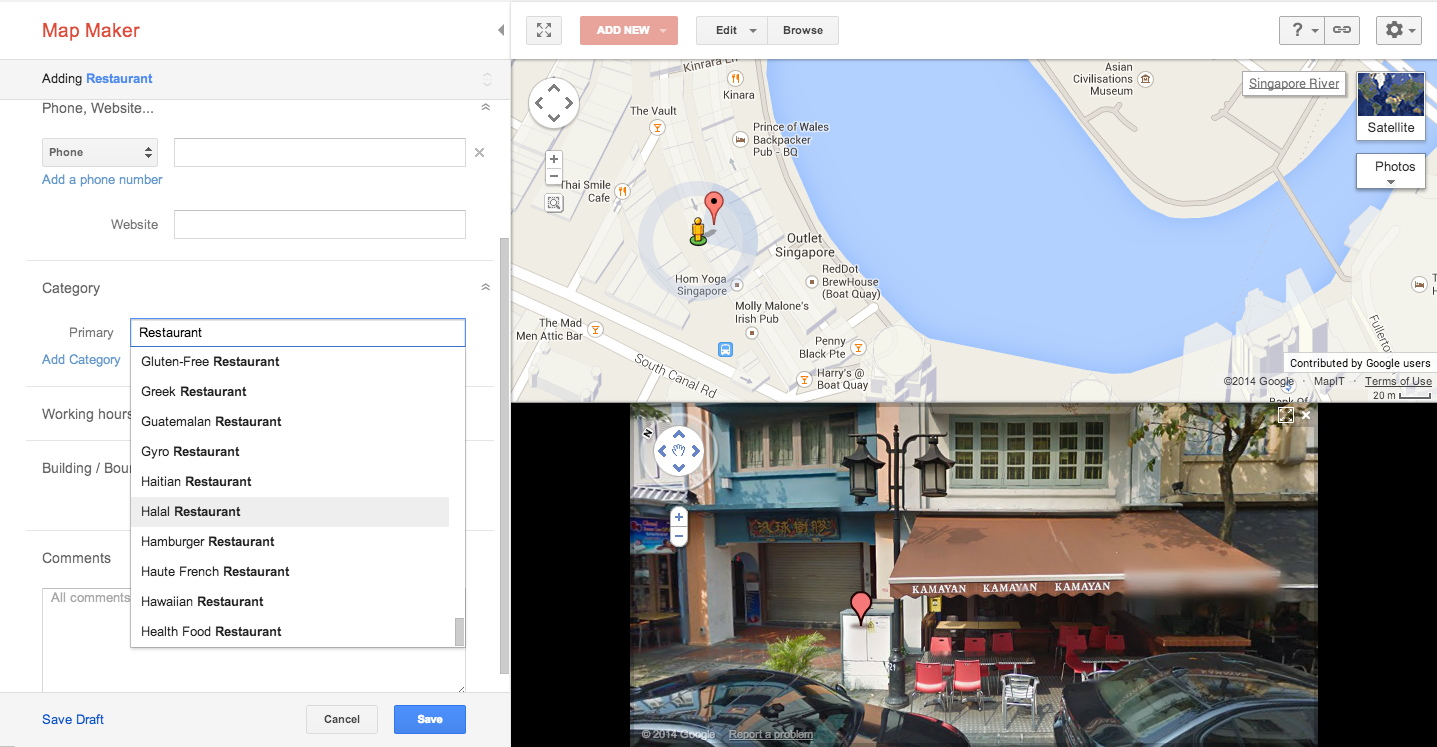Screen dimensions: 1437x747
Task: Choose Guatemalan Restaurant option
Action: (290, 421)
